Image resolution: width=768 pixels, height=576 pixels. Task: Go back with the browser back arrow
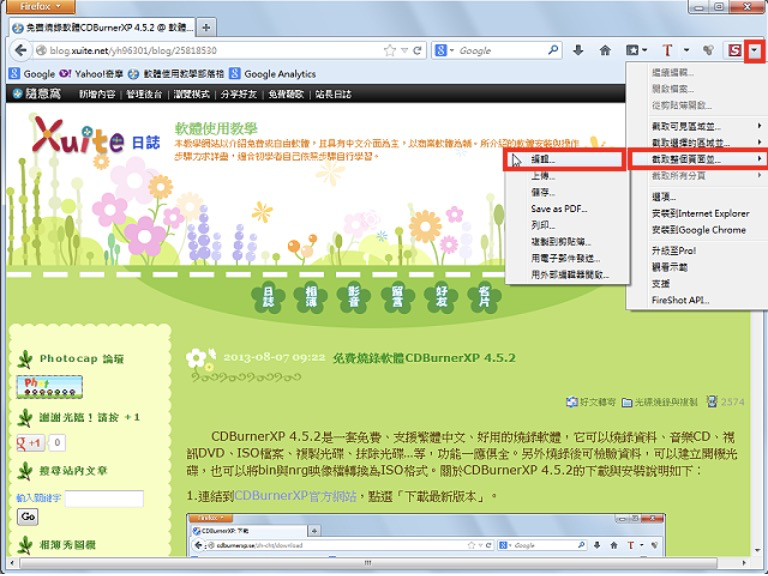coord(20,50)
